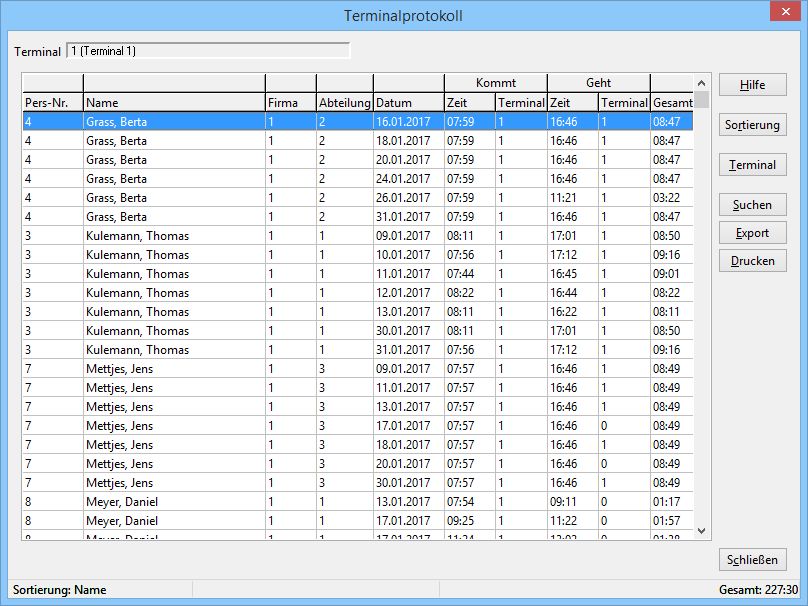The width and height of the screenshot is (808, 606).
Task: Click Mettjes, Jens name on 18.01.2017 row
Action: click(174, 445)
